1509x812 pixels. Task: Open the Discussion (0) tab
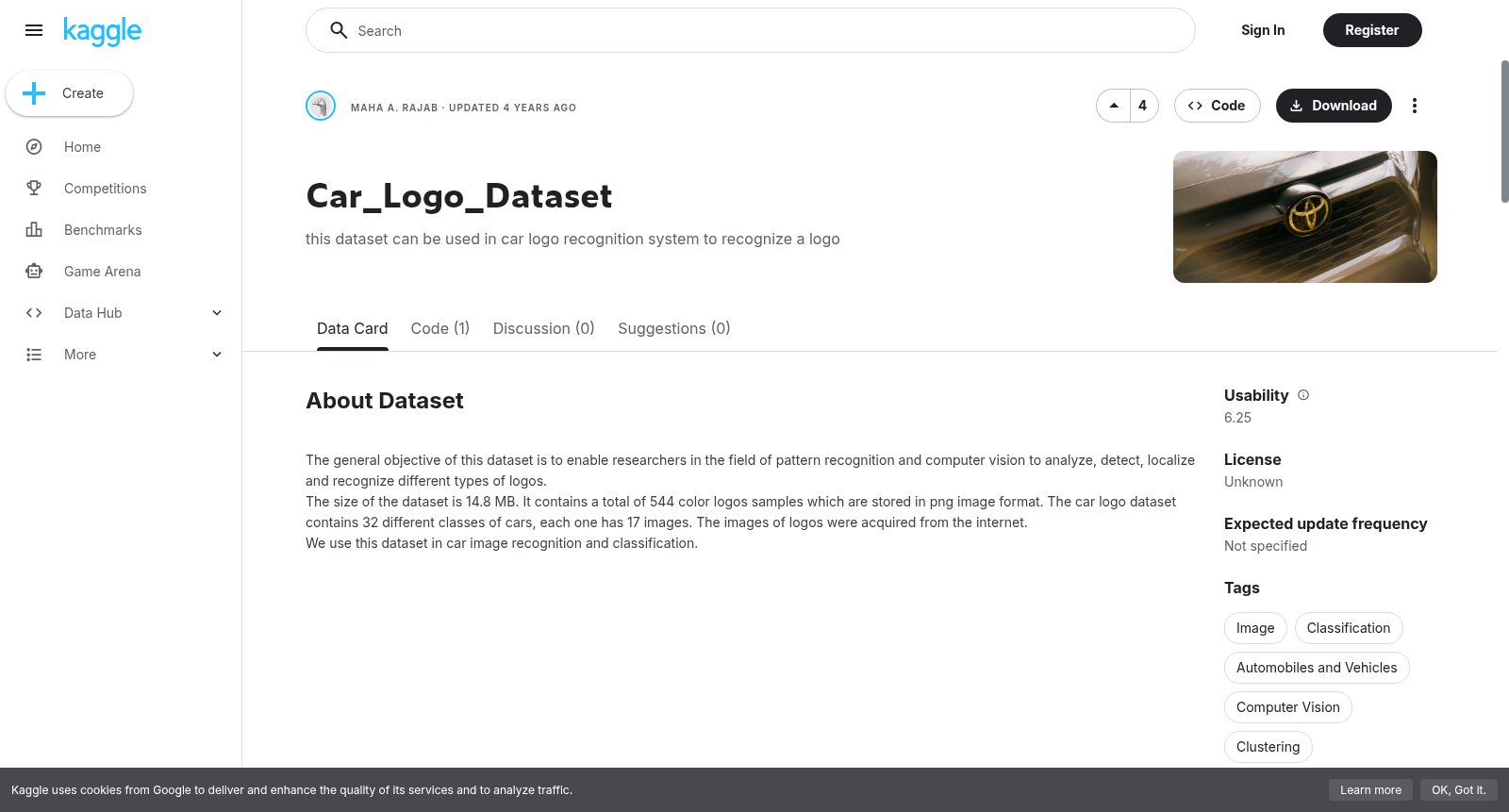pyautogui.click(x=544, y=328)
